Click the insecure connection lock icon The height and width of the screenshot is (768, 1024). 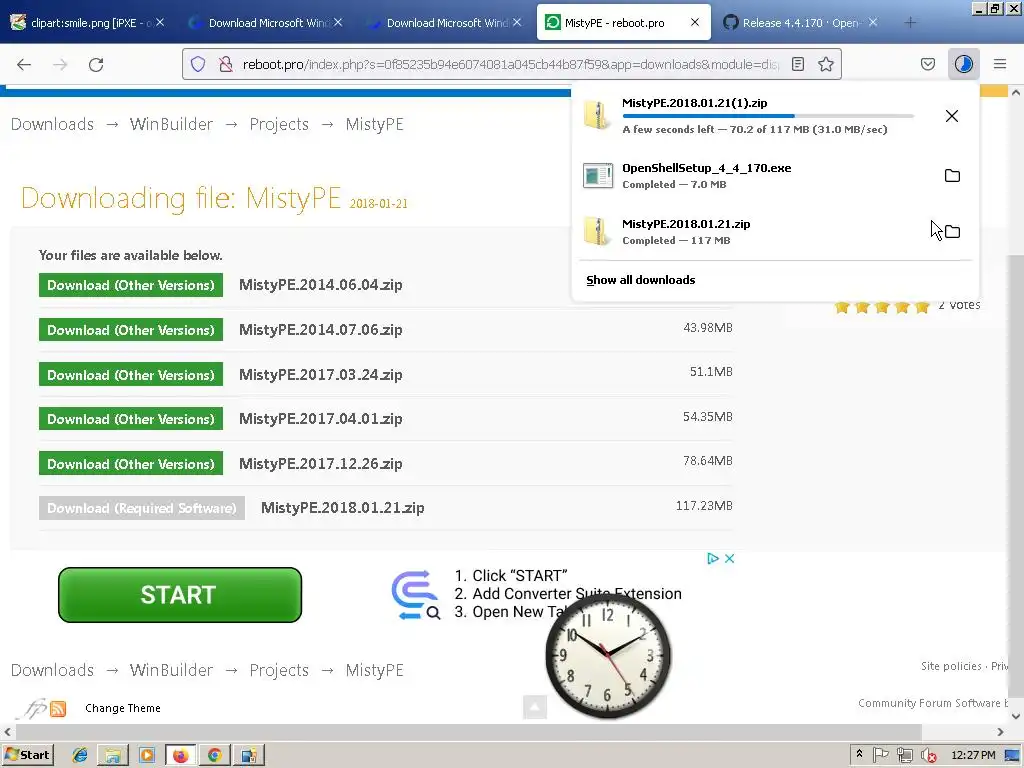point(225,64)
